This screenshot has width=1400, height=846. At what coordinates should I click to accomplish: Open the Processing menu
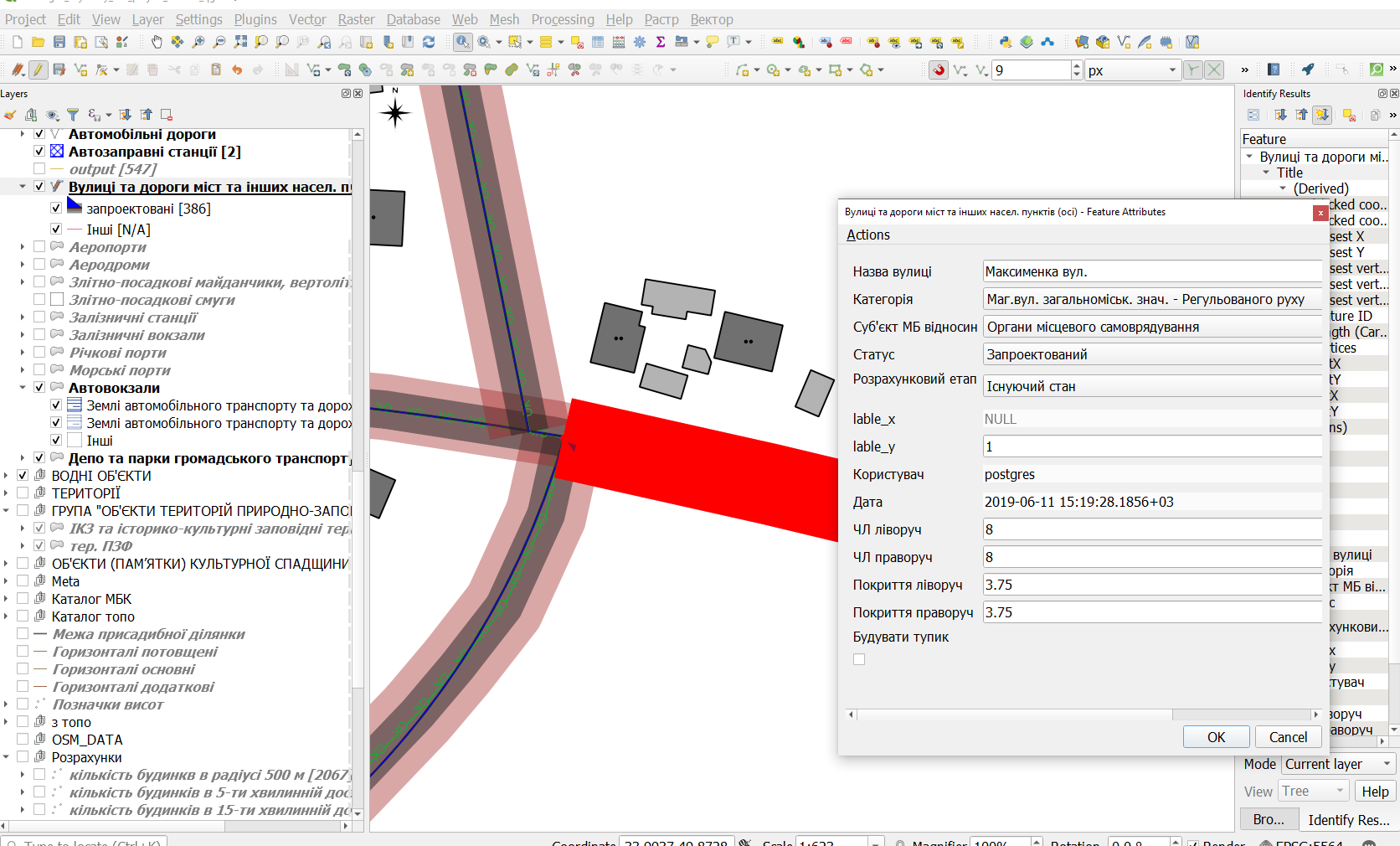(563, 19)
